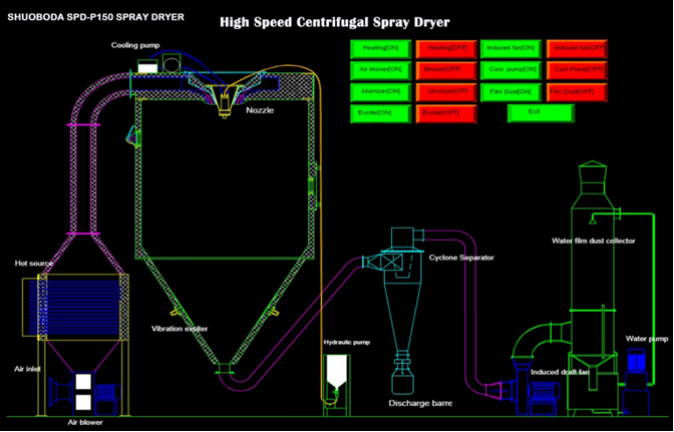Select the white air inlet filter squares
Image resolution: width=674 pixels, height=432 pixels.
pyautogui.click(x=83, y=392)
